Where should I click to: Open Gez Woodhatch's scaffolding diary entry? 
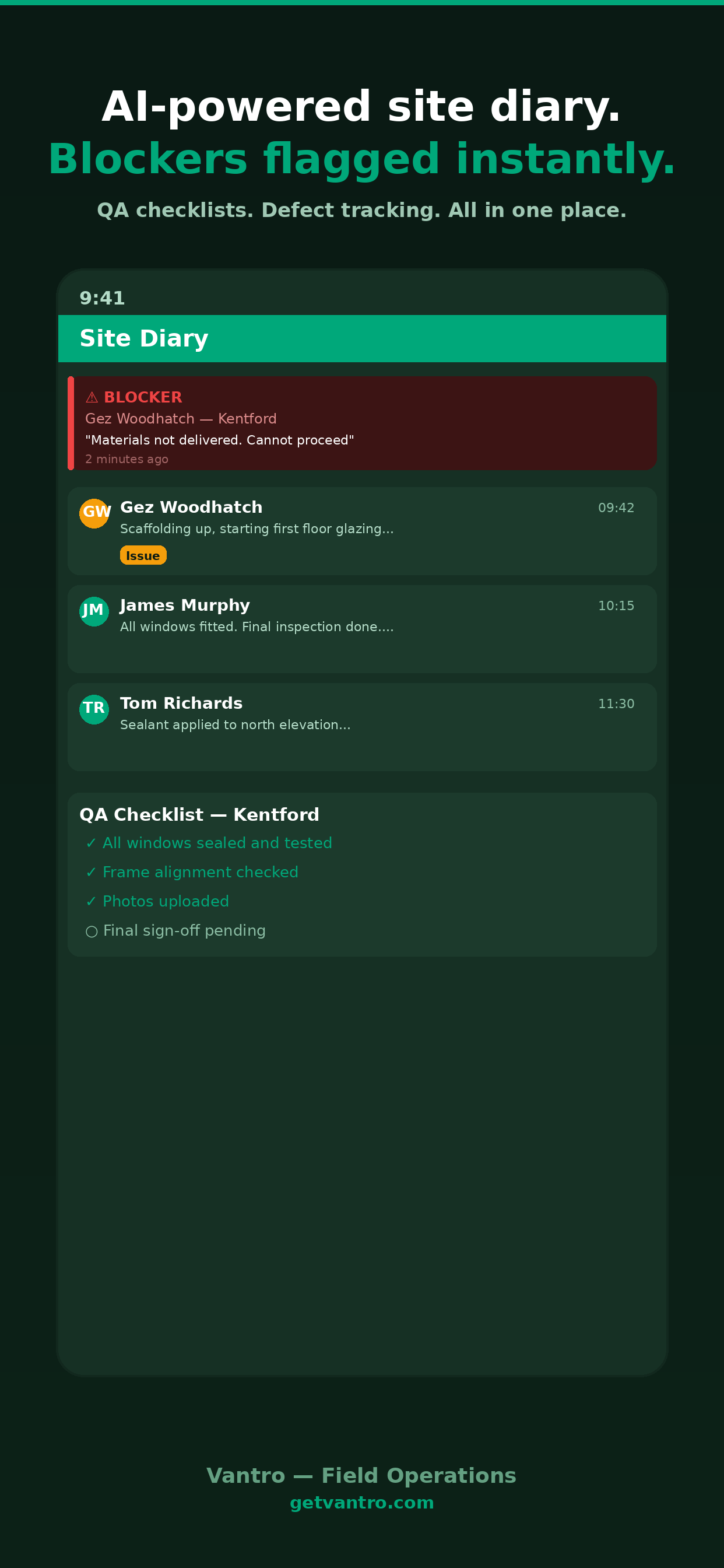point(362,531)
